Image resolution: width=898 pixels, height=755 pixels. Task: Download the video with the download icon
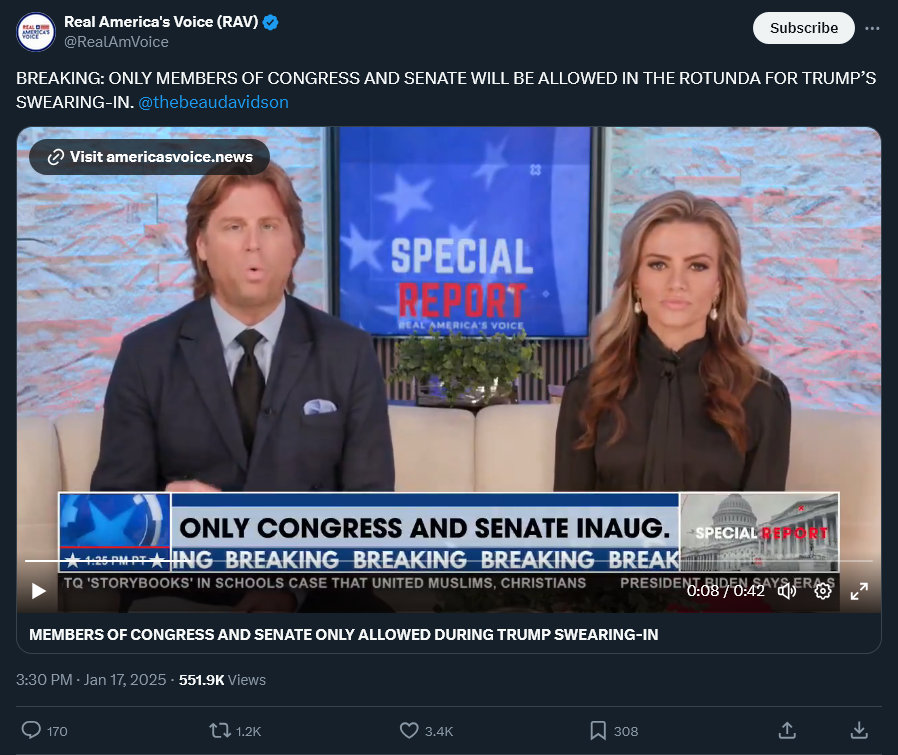click(859, 730)
